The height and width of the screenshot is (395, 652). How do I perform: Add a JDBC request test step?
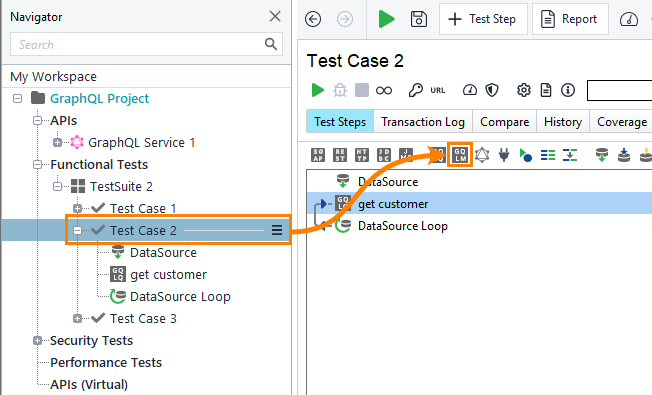pos(384,155)
